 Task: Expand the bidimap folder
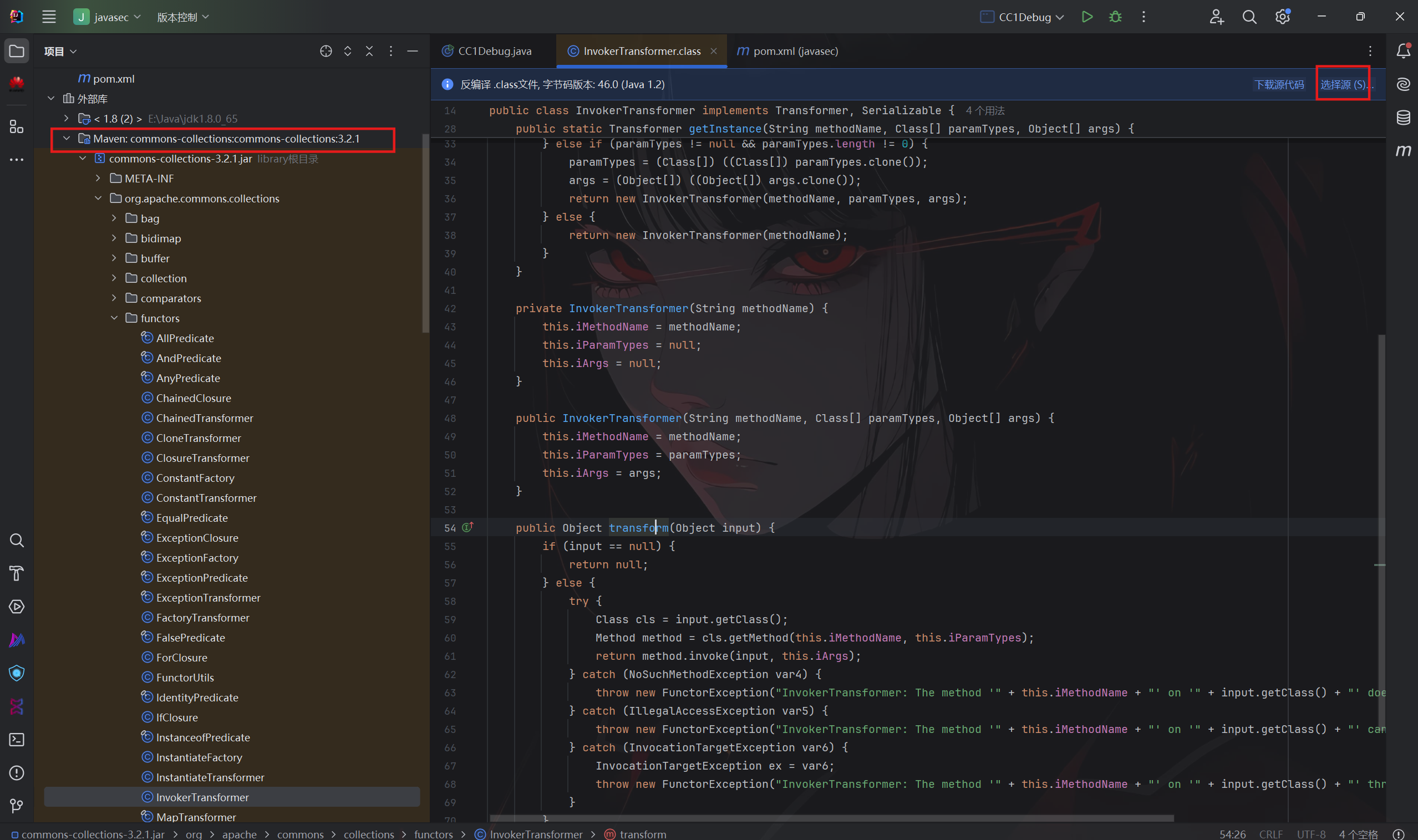pyautogui.click(x=114, y=238)
